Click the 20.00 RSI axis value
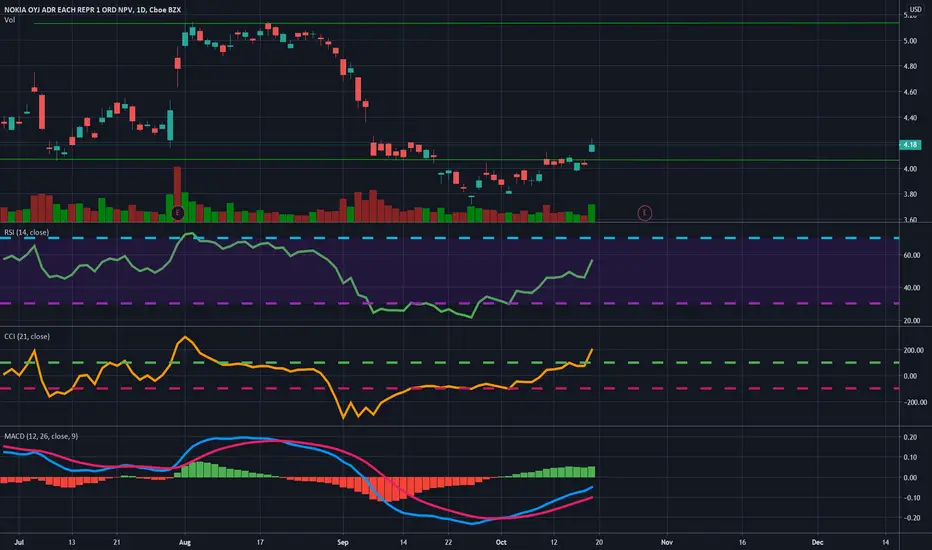 click(912, 320)
